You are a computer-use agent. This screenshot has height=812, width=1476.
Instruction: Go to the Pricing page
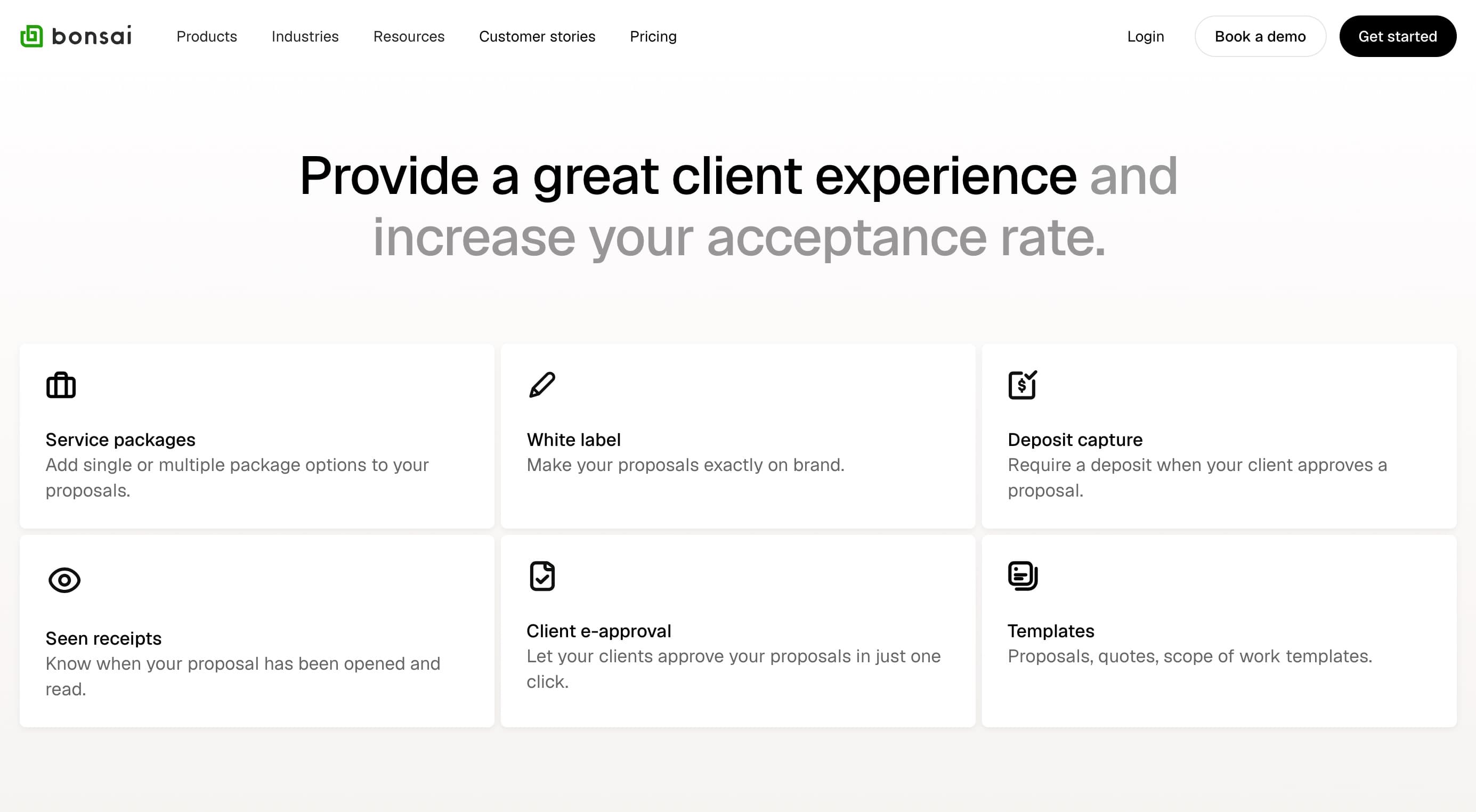(x=653, y=36)
